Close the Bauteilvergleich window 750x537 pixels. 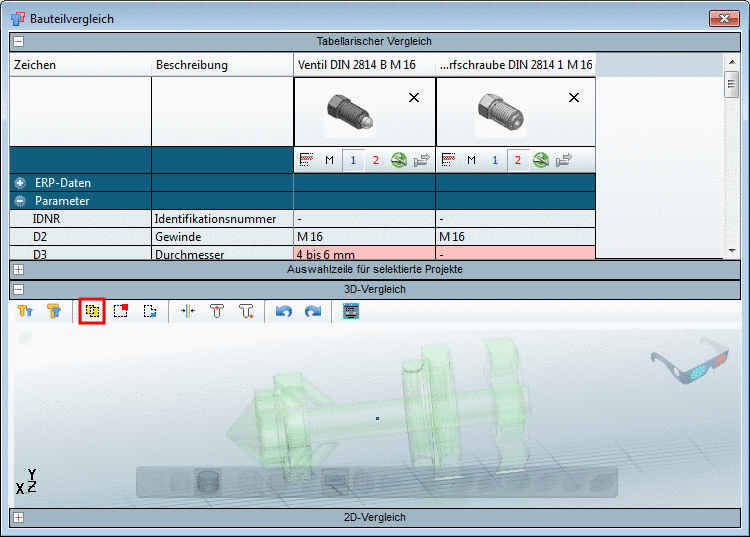tap(724, 19)
